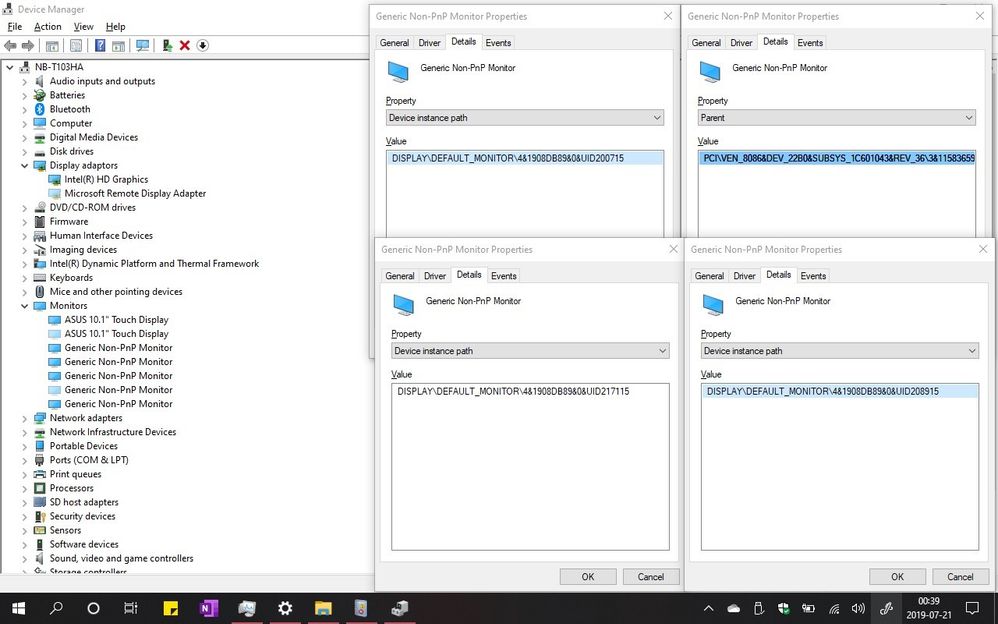Open Task View on the taskbar
The image size is (998, 624).
tap(130, 608)
